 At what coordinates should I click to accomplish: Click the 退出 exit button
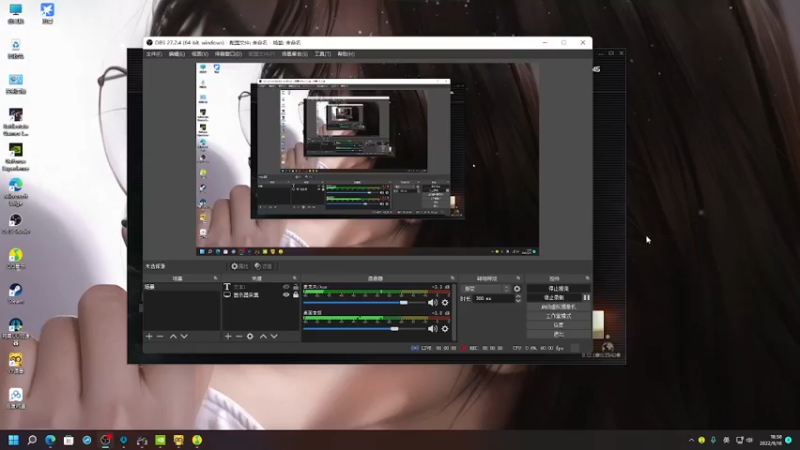[x=558, y=334]
